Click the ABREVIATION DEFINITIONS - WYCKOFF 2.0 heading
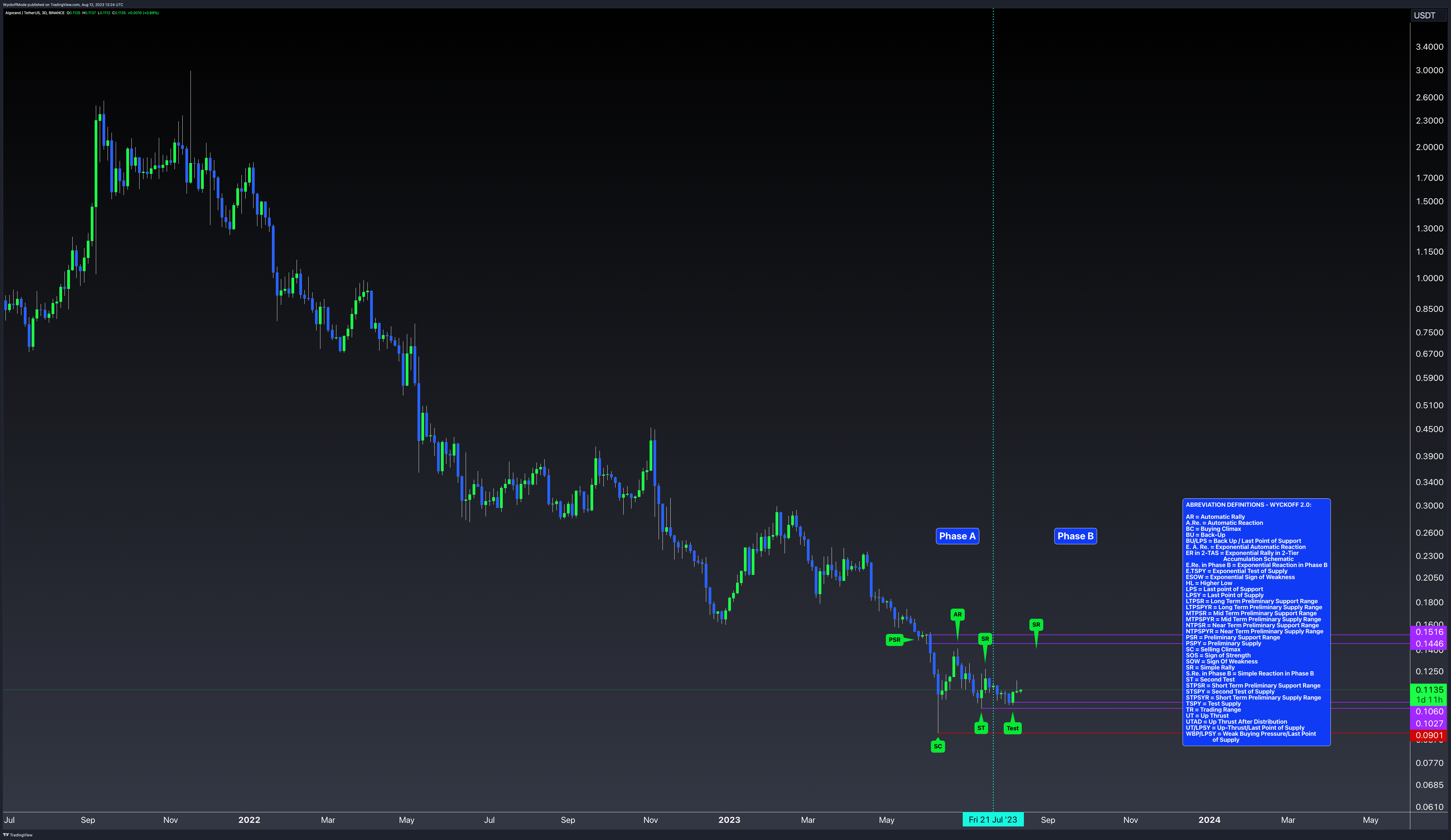 [x=1248, y=504]
